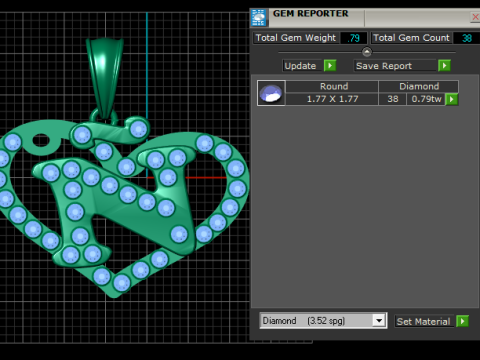480x360 pixels.
Task: Click the Set Material button
Action: [x=425, y=321]
